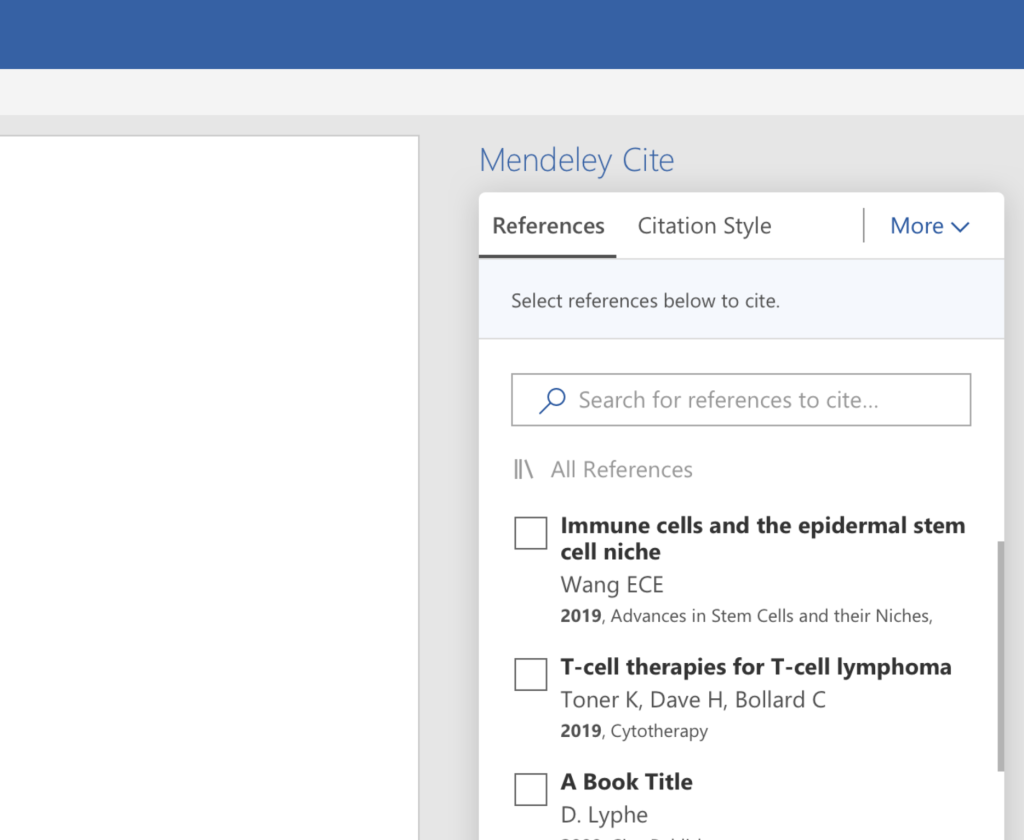This screenshot has height=840, width=1024.
Task: Click the author entry "D. Lyphe"
Action: (604, 814)
